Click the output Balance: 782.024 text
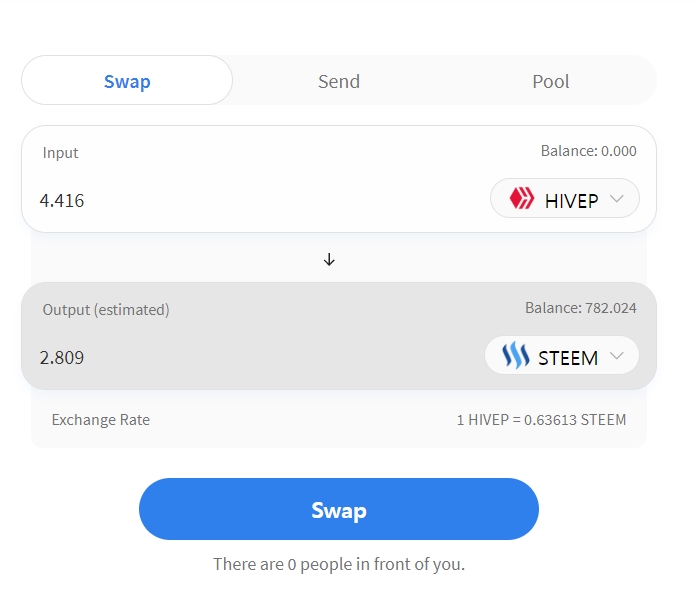 click(580, 308)
